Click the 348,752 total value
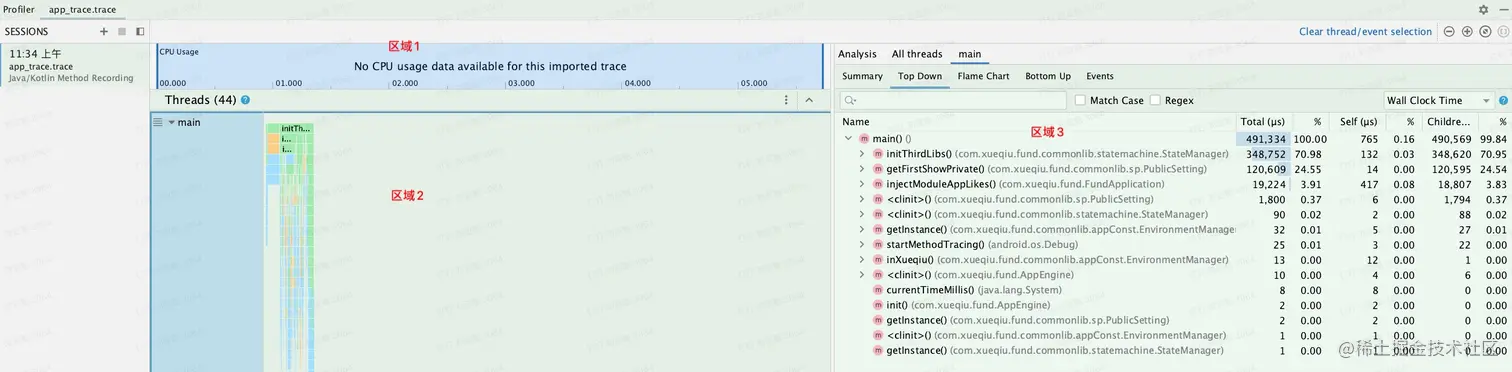The width and height of the screenshot is (1512, 372). [1265, 154]
